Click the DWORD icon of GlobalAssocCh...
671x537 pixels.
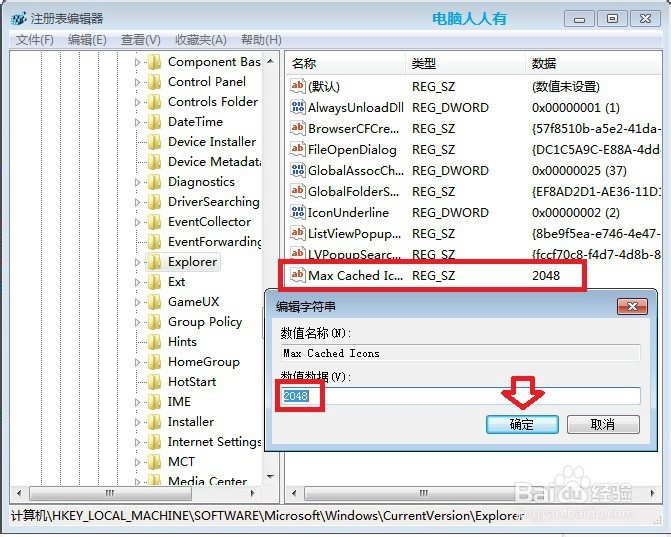pos(297,170)
